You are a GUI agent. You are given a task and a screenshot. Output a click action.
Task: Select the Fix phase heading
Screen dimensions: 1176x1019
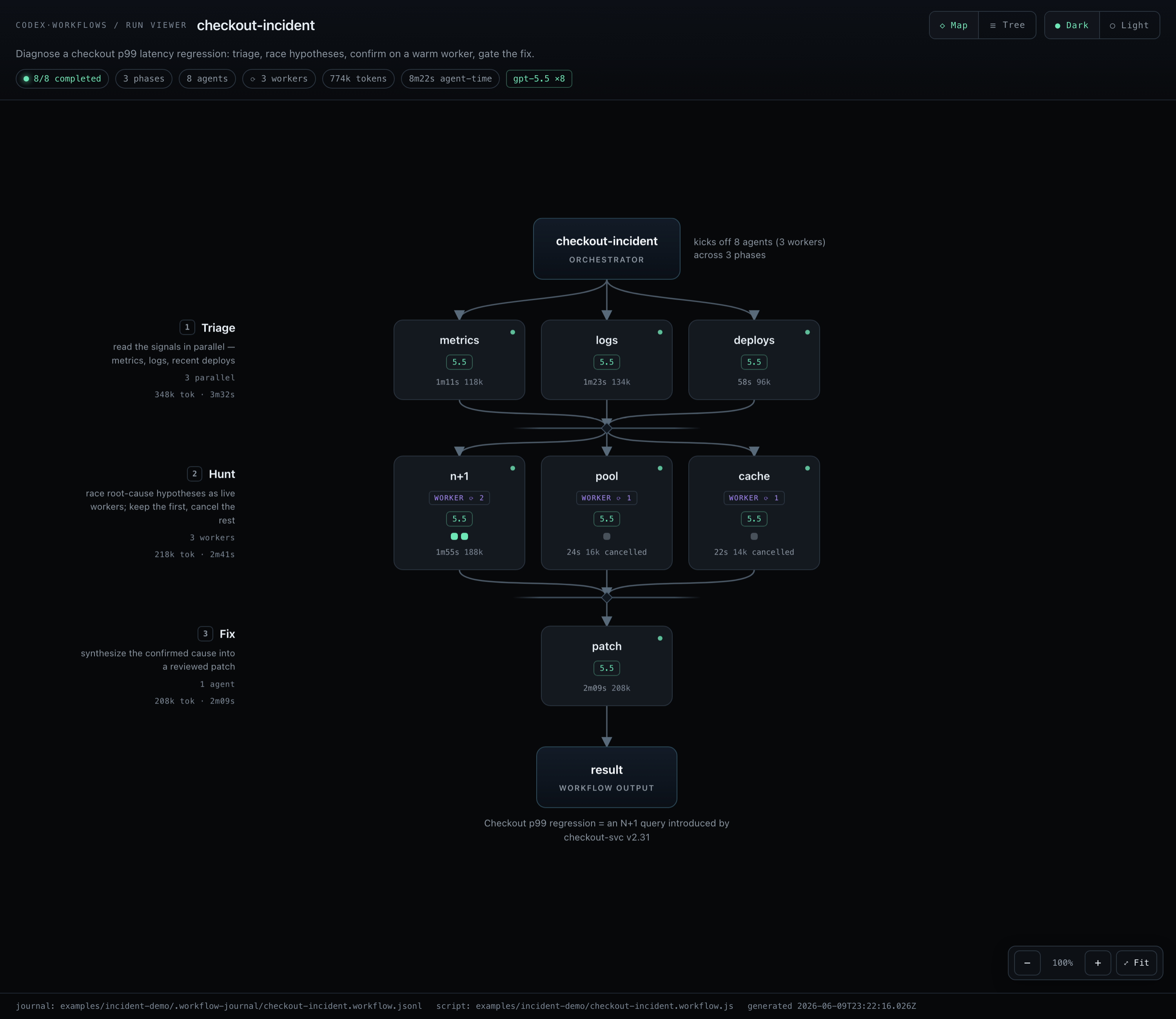tap(227, 633)
